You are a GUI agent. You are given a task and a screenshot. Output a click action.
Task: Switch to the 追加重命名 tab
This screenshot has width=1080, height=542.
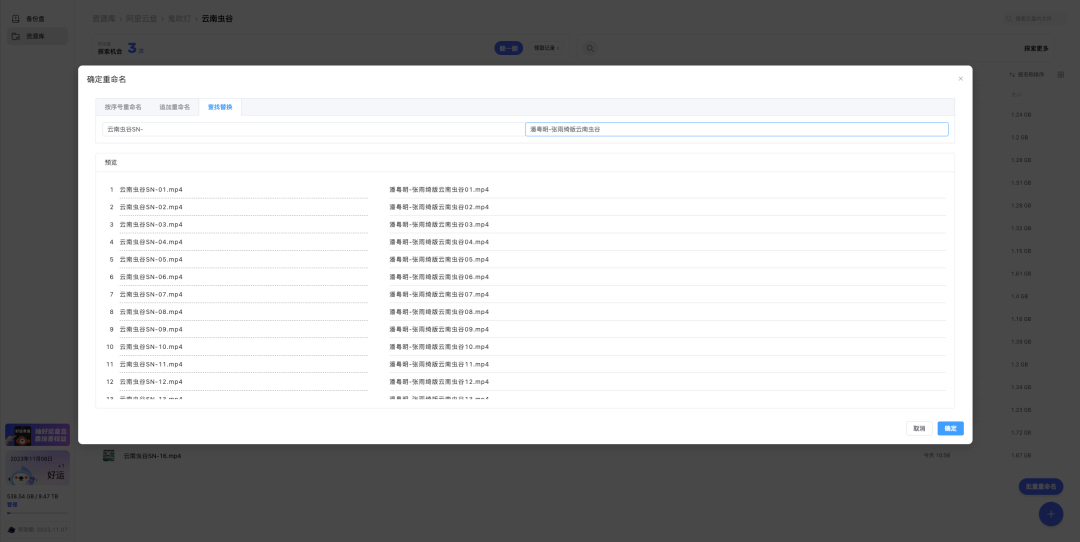[174, 107]
